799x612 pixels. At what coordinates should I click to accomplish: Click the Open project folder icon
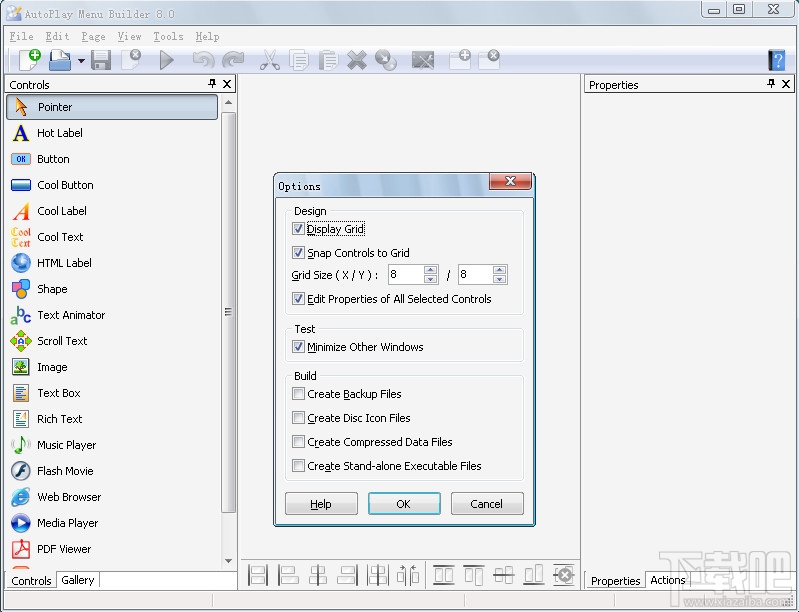pyautogui.click(x=60, y=60)
